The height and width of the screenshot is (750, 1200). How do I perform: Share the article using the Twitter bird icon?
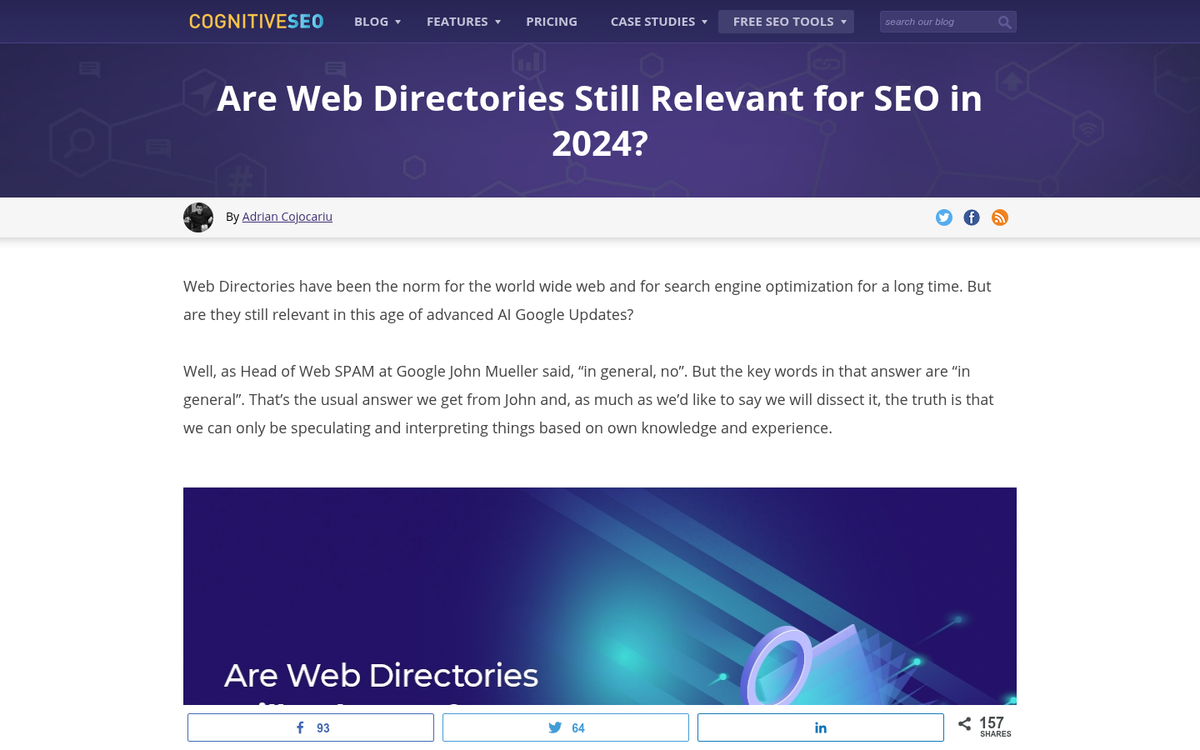pyautogui.click(x=565, y=727)
